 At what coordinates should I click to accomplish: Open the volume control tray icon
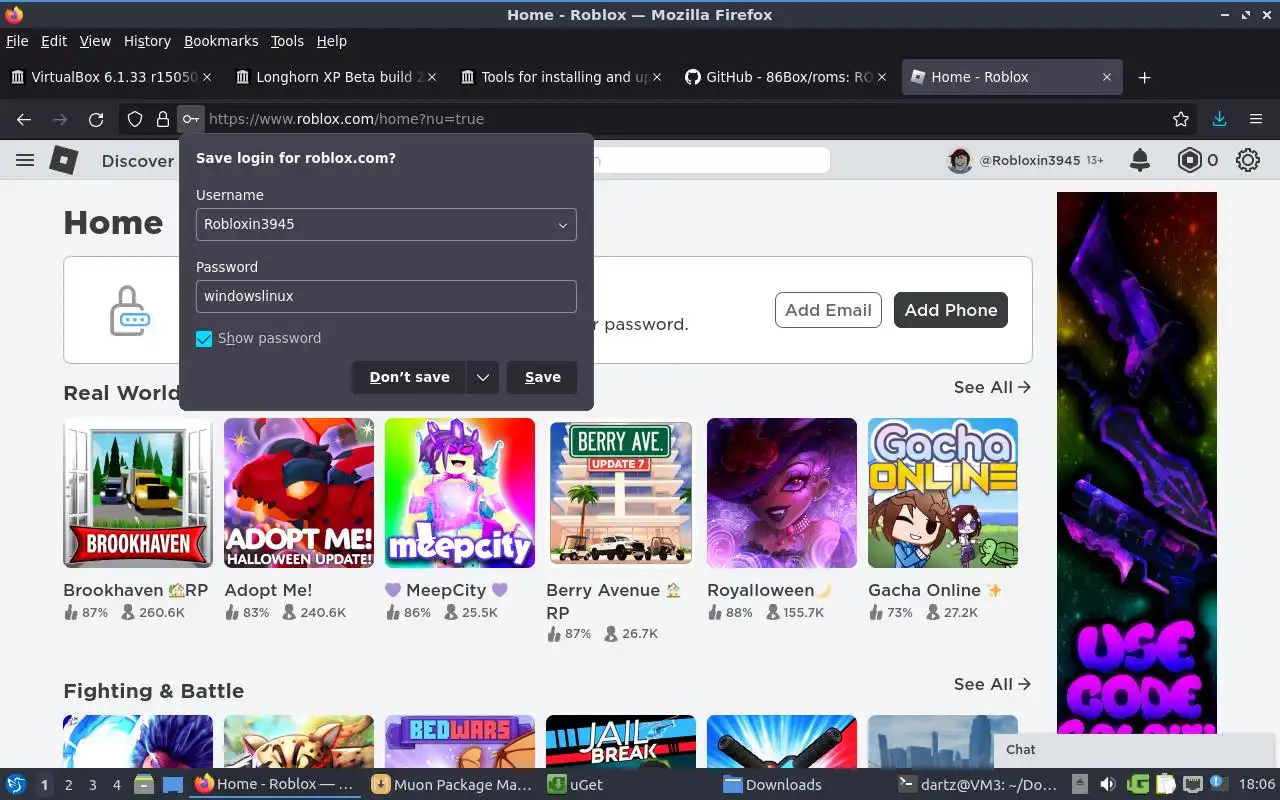1107,785
